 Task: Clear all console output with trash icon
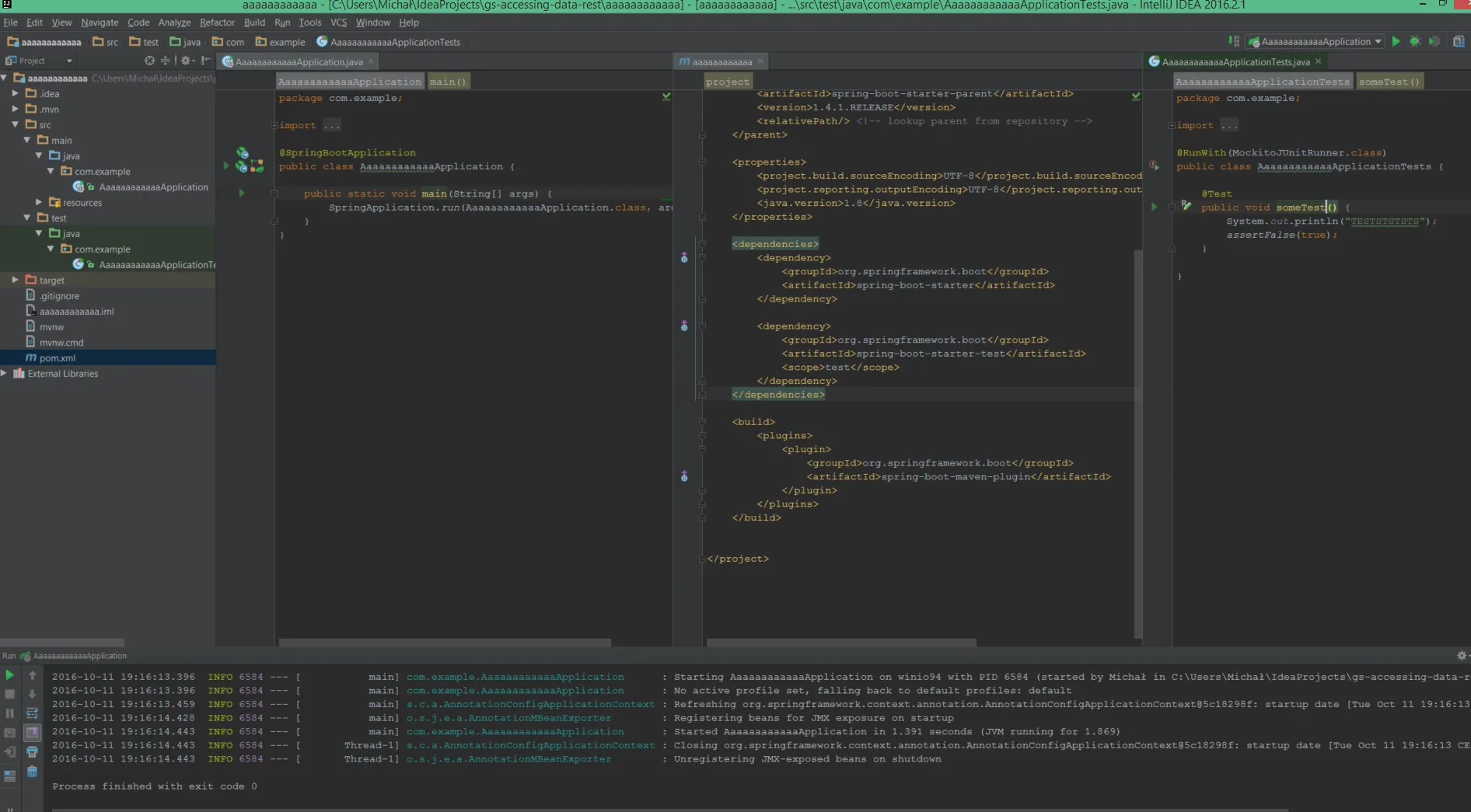pyautogui.click(x=32, y=772)
